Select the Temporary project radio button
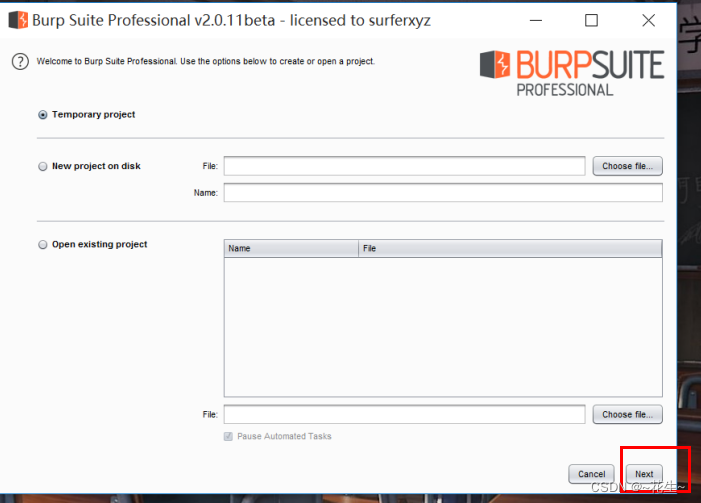 point(42,115)
